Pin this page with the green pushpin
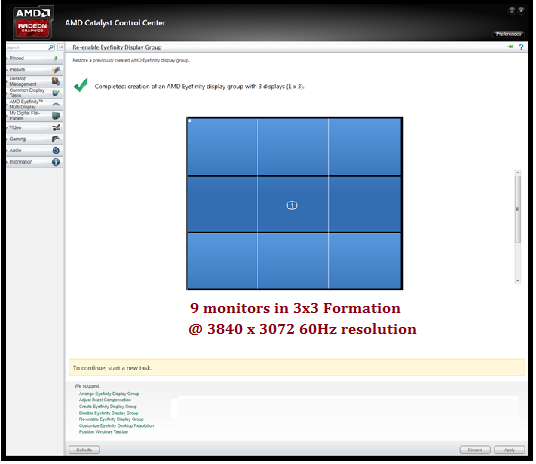Screen dimensions: 536x464 pyautogui.click(x=510, y=47)
